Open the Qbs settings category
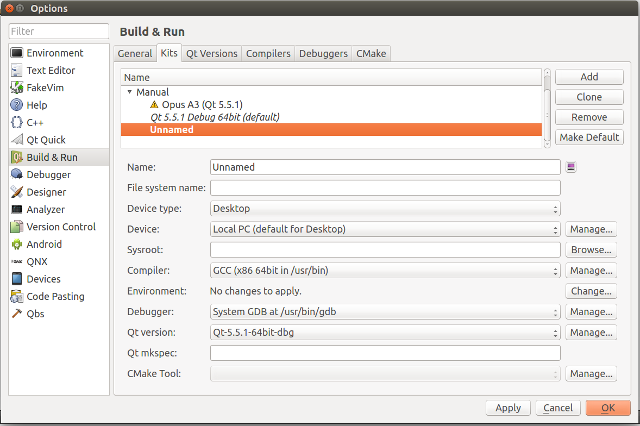 (x=59, y=314)
